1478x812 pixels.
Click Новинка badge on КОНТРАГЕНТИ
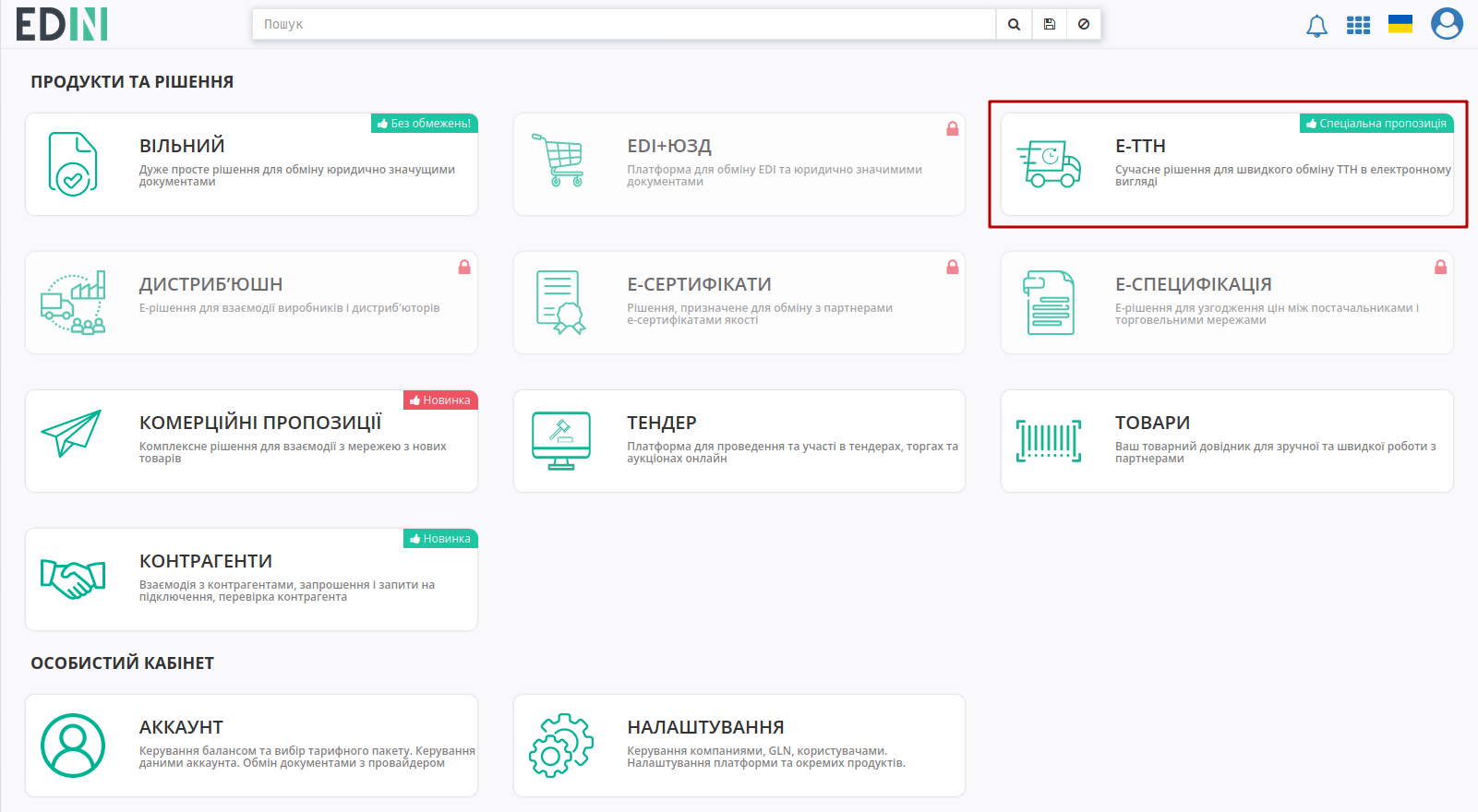(440, 538)
